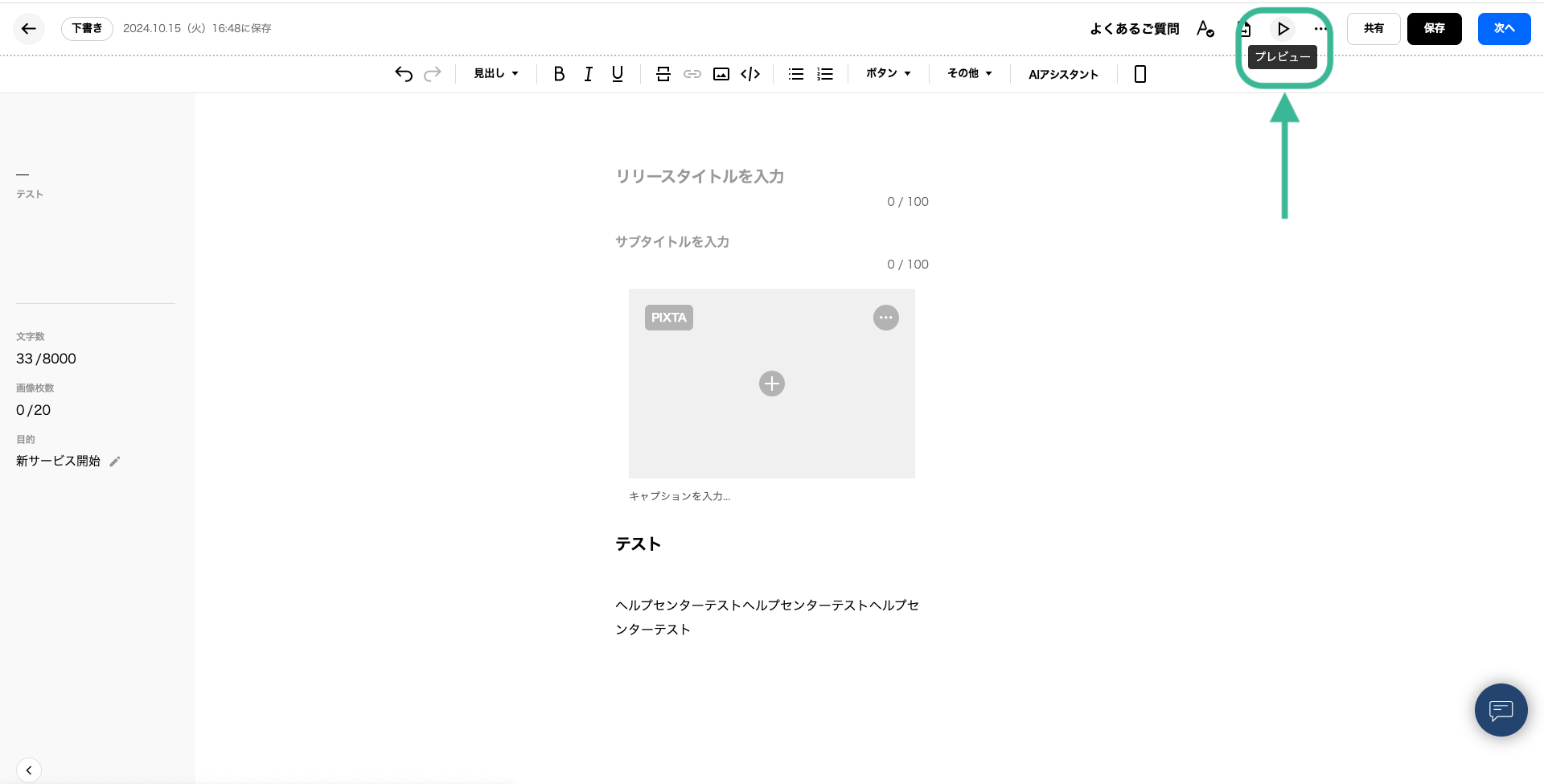1544x784 pixels.
Task: Expand the 見出し heading dropdown
Action: point(495,74)
